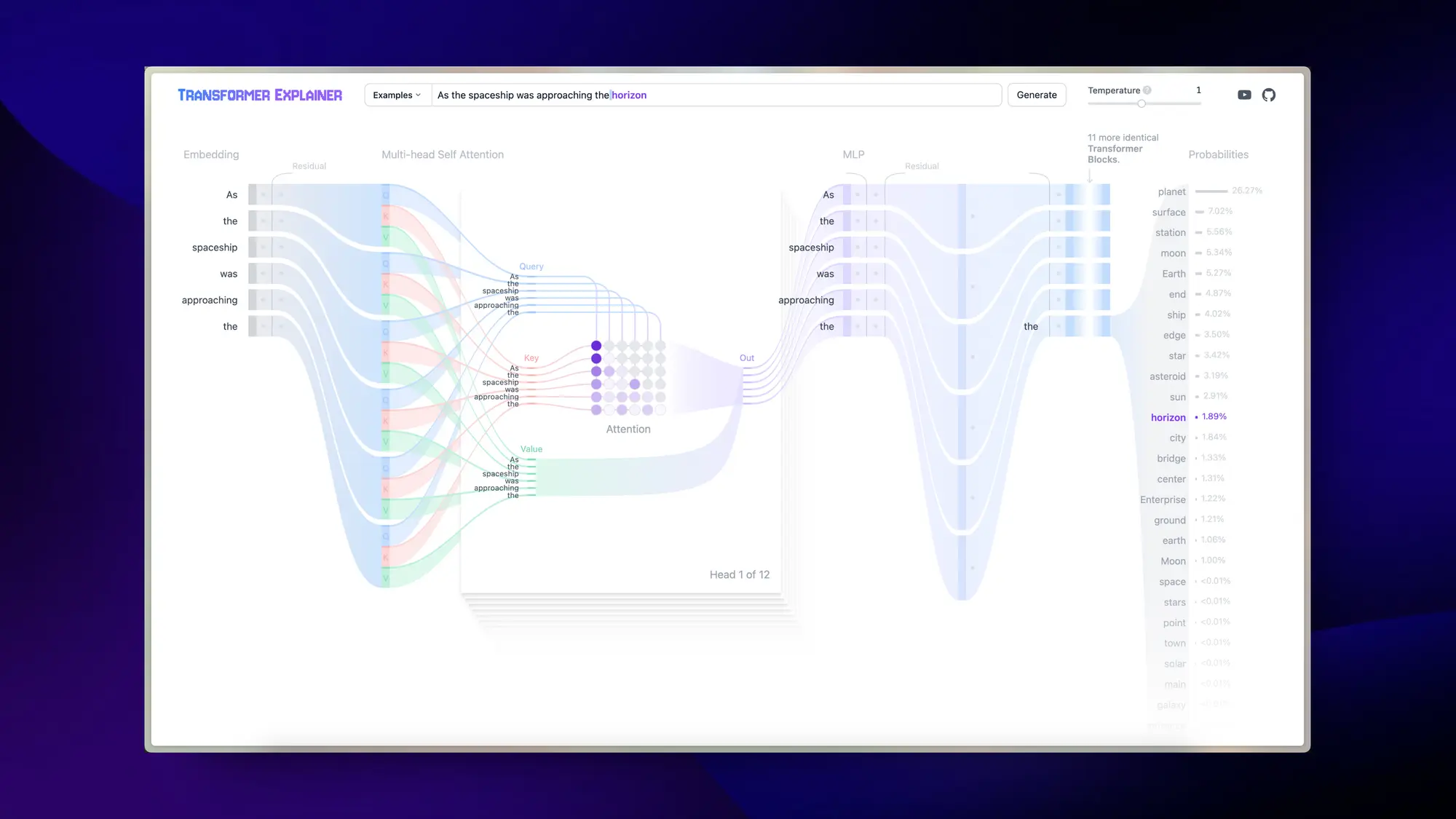The height and width of the screenshot is (819, 1456).
Task: Open the YouTube video icon
Action: click(x=1244, y=95)
